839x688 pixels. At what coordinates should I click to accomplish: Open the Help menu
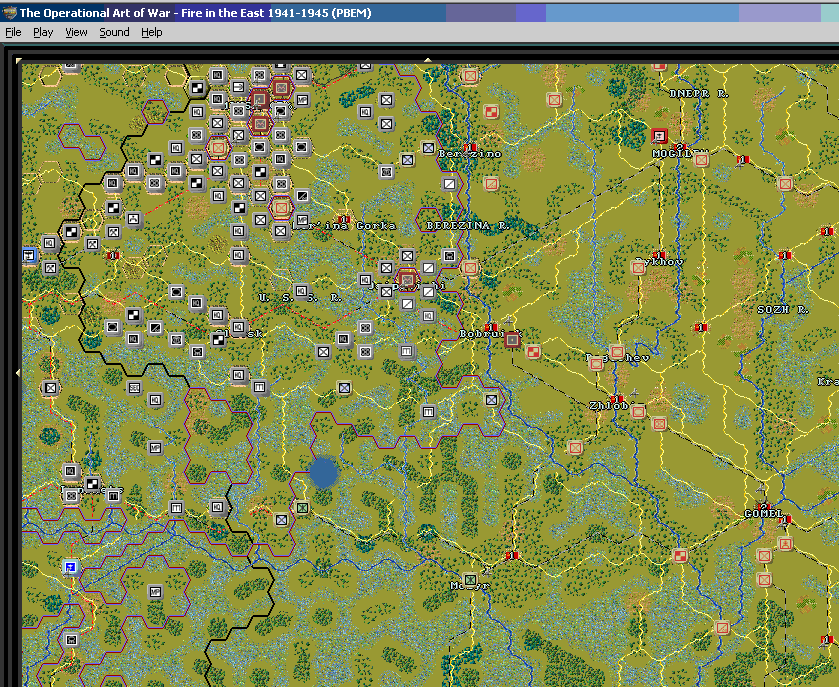pos(151,33)
